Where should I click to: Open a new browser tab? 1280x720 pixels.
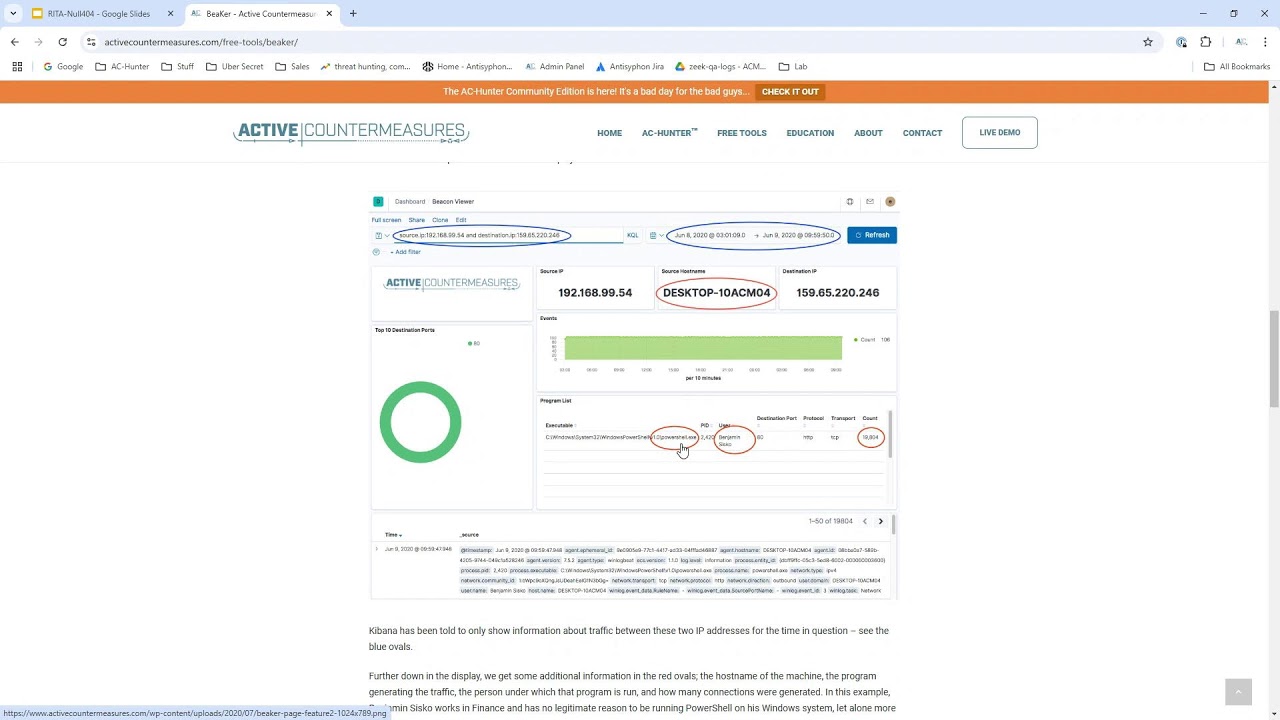(x=353, y=14)
